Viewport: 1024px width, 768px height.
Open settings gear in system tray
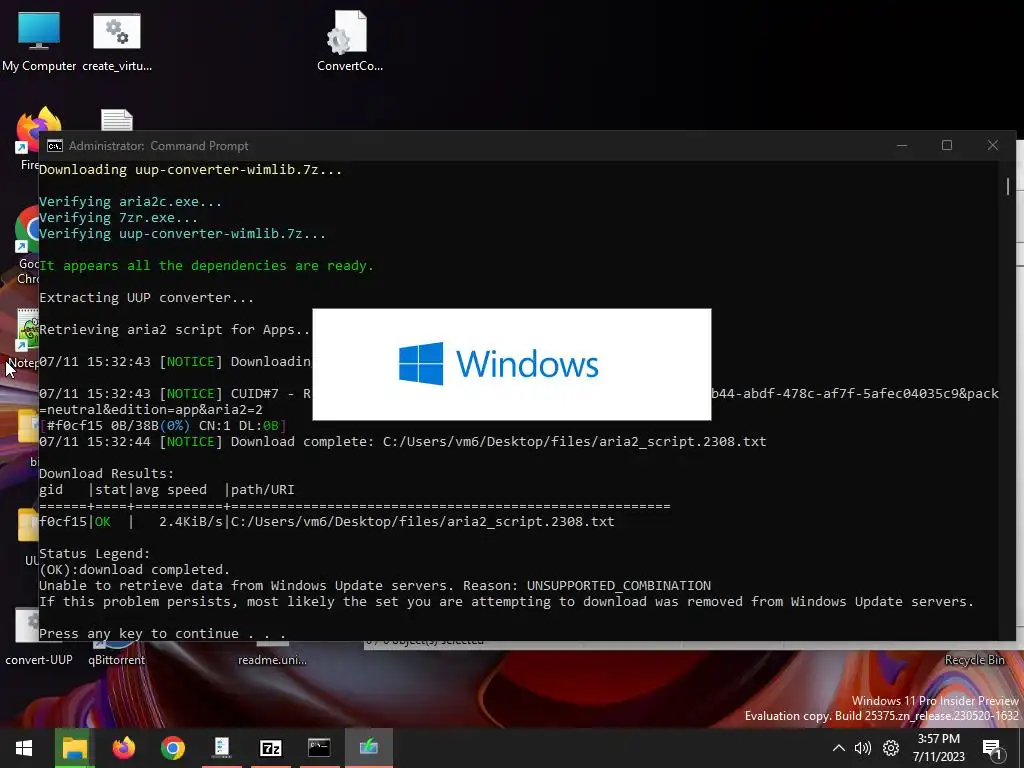(x=891, y=748)
